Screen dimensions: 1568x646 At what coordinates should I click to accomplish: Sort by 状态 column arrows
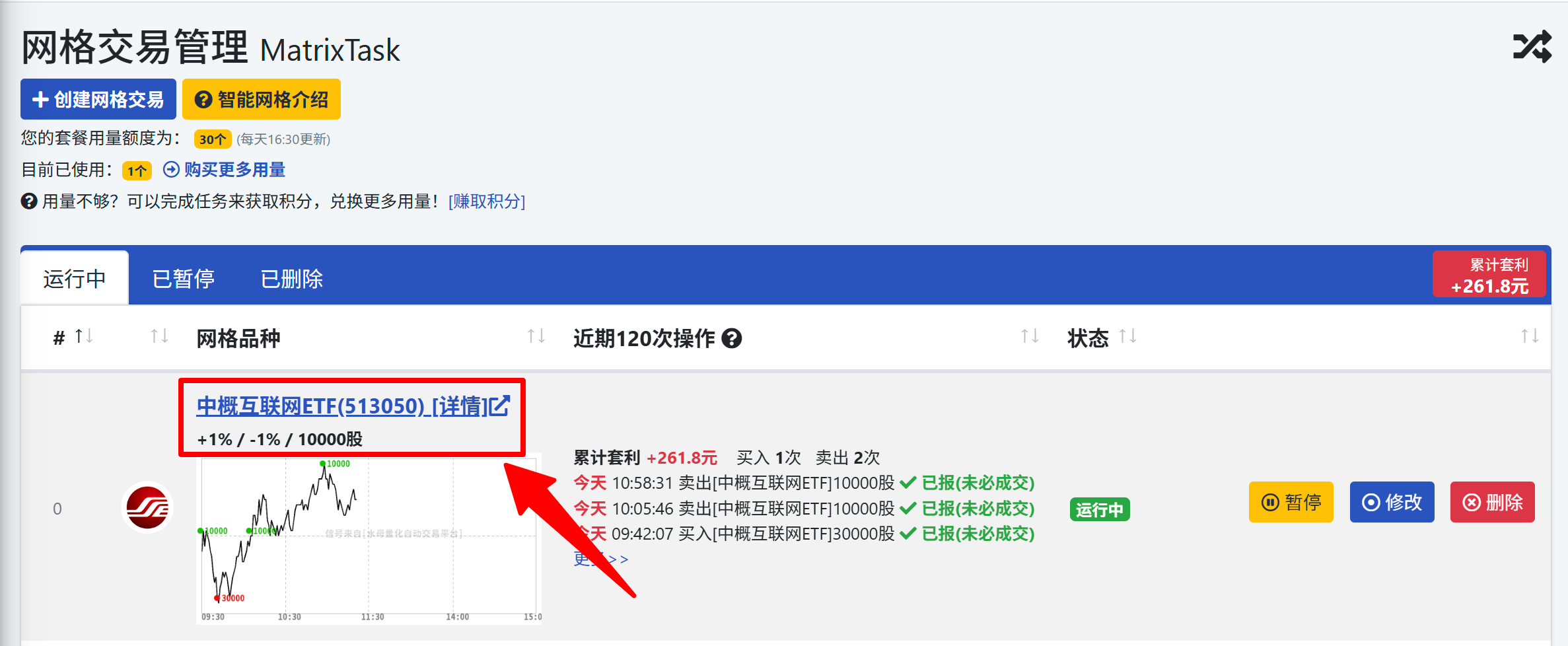pyautogui.click(x=1127, y=336)
